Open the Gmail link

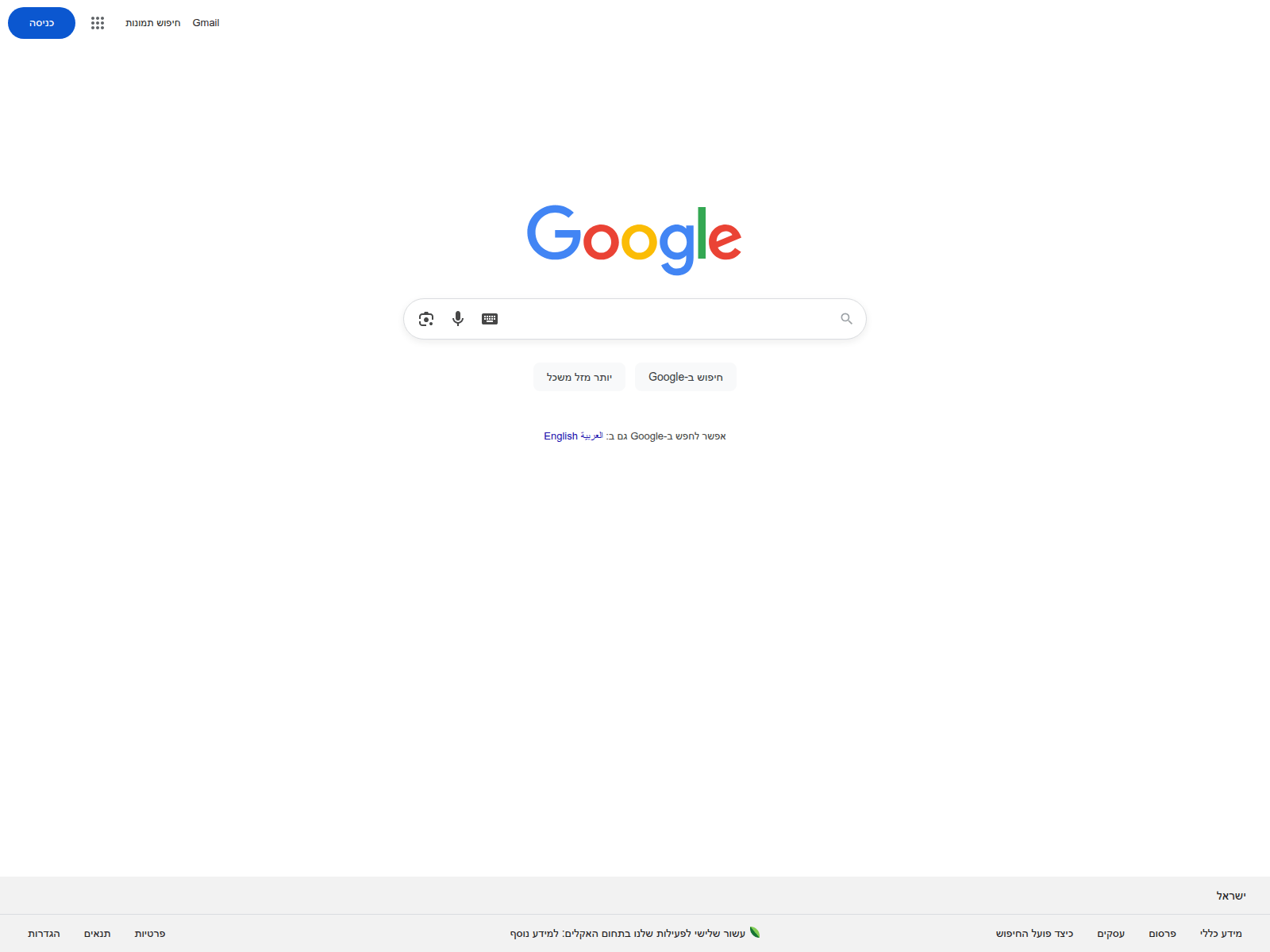coord(206,23)
